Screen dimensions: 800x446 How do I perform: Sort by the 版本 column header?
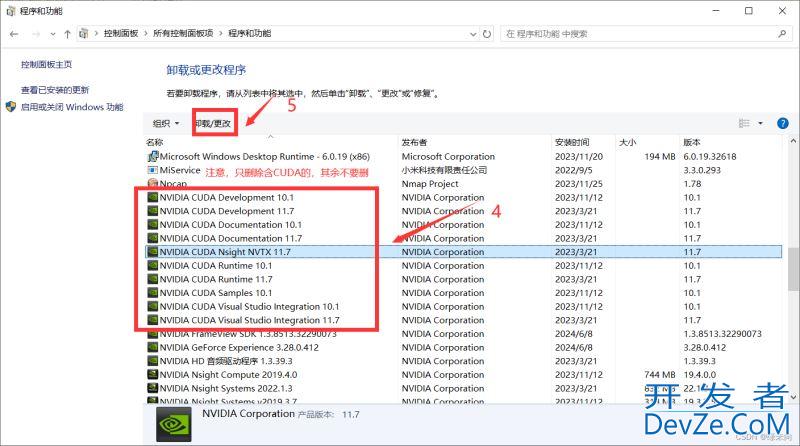692,142
